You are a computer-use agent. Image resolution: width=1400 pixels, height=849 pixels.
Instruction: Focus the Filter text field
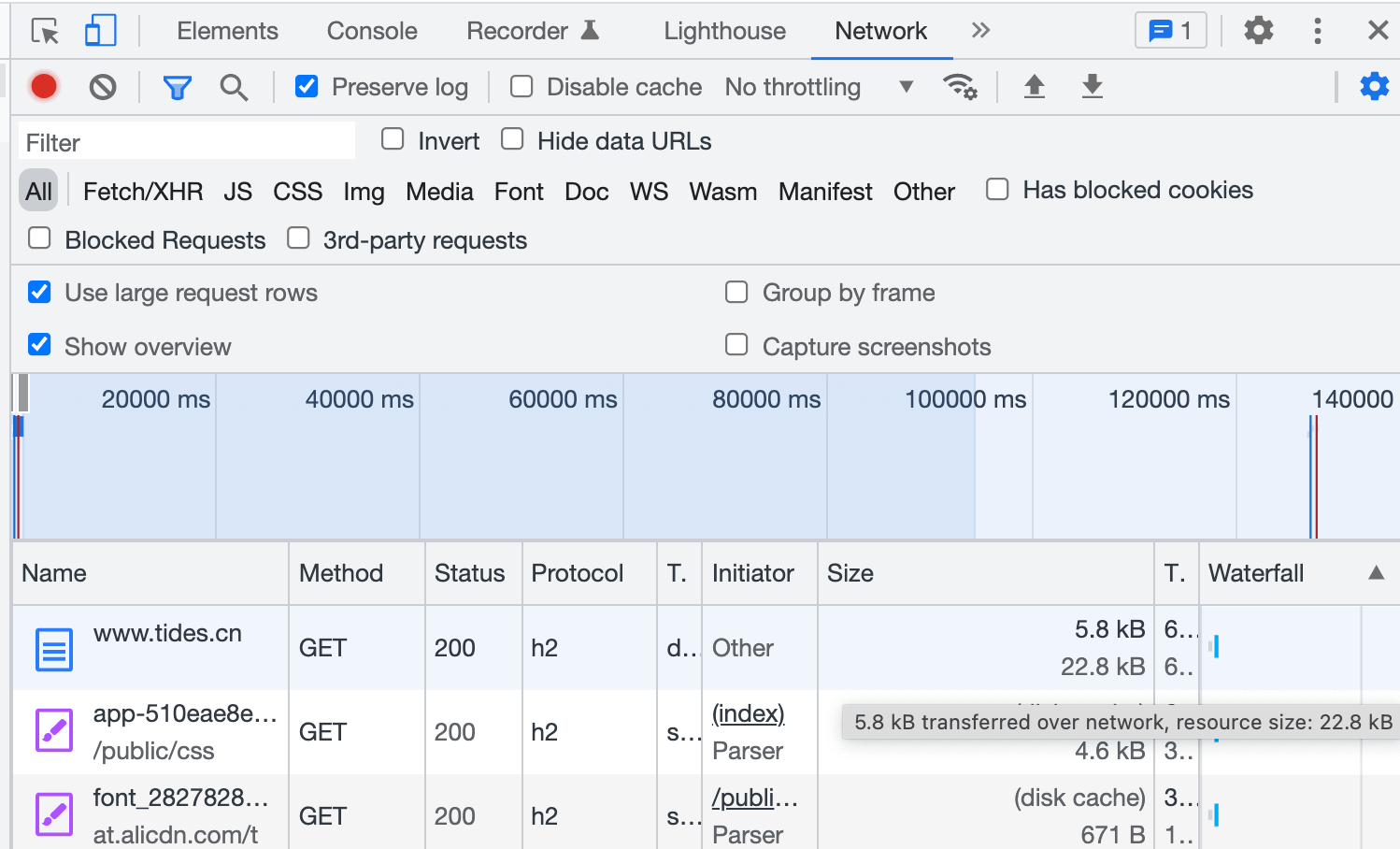click(187, 142)
